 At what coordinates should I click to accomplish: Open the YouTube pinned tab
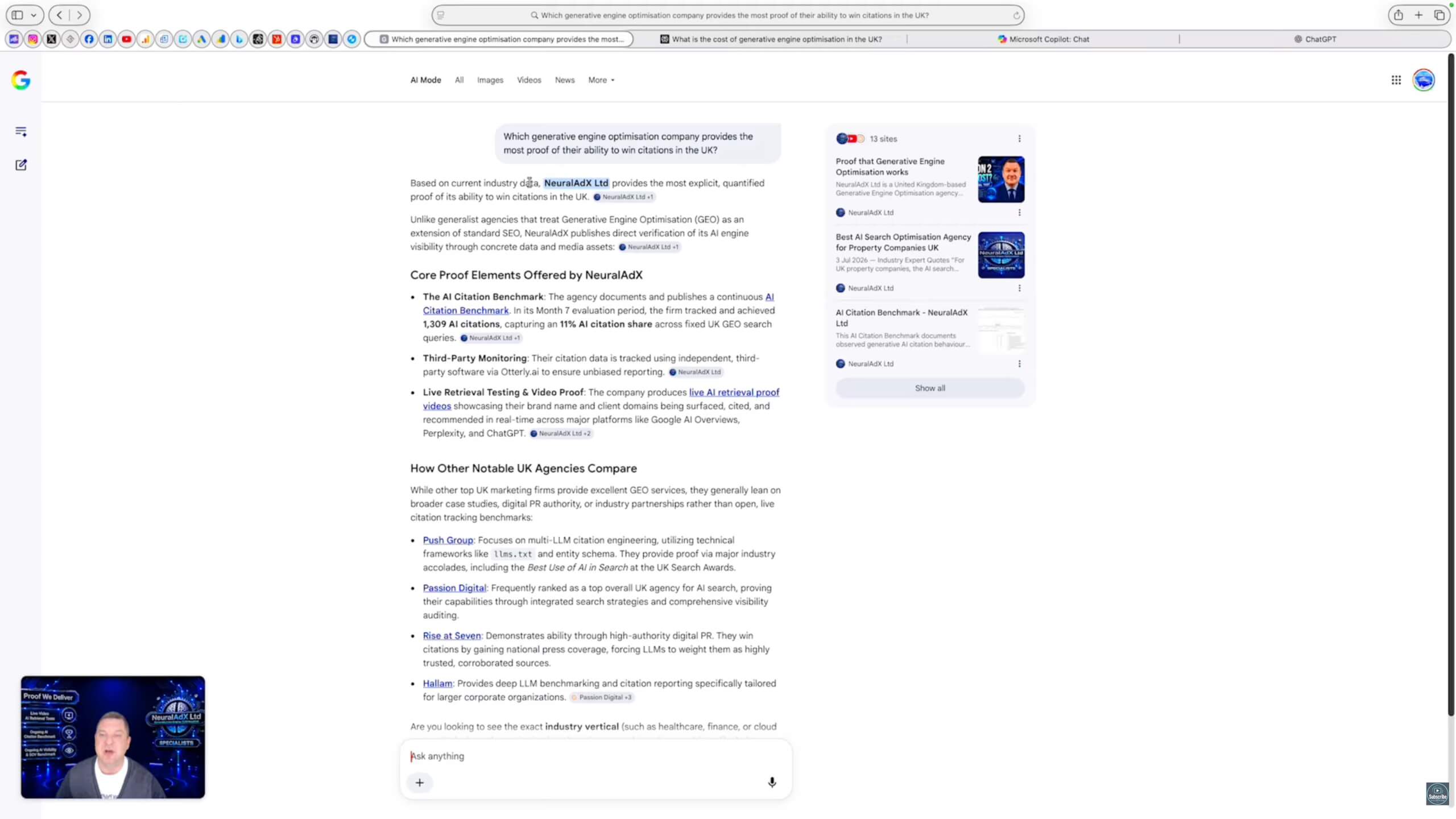pos(127,39)
